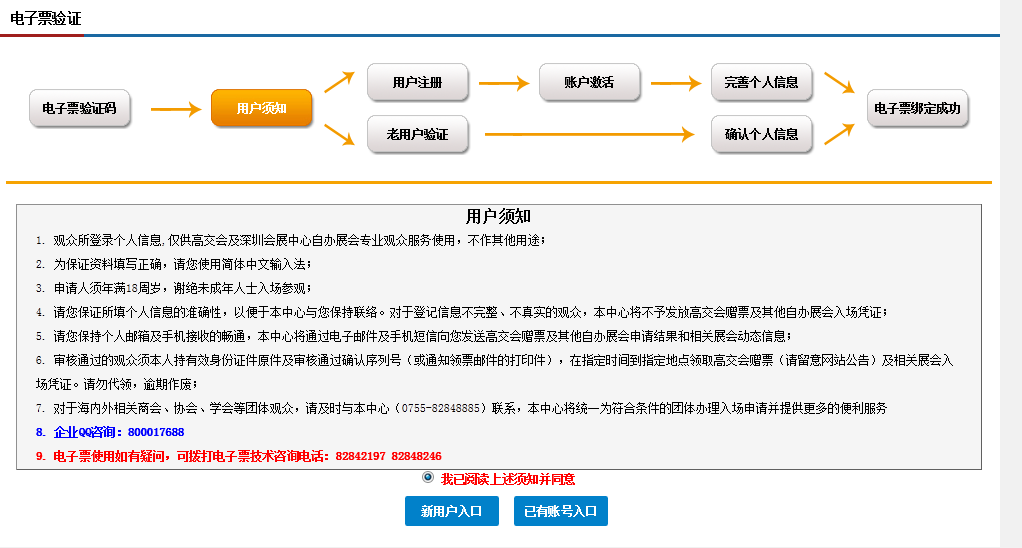This screenshot has height=548, width=1022.
Task: Click the QQ number 800017688
Action: [156, 432]
